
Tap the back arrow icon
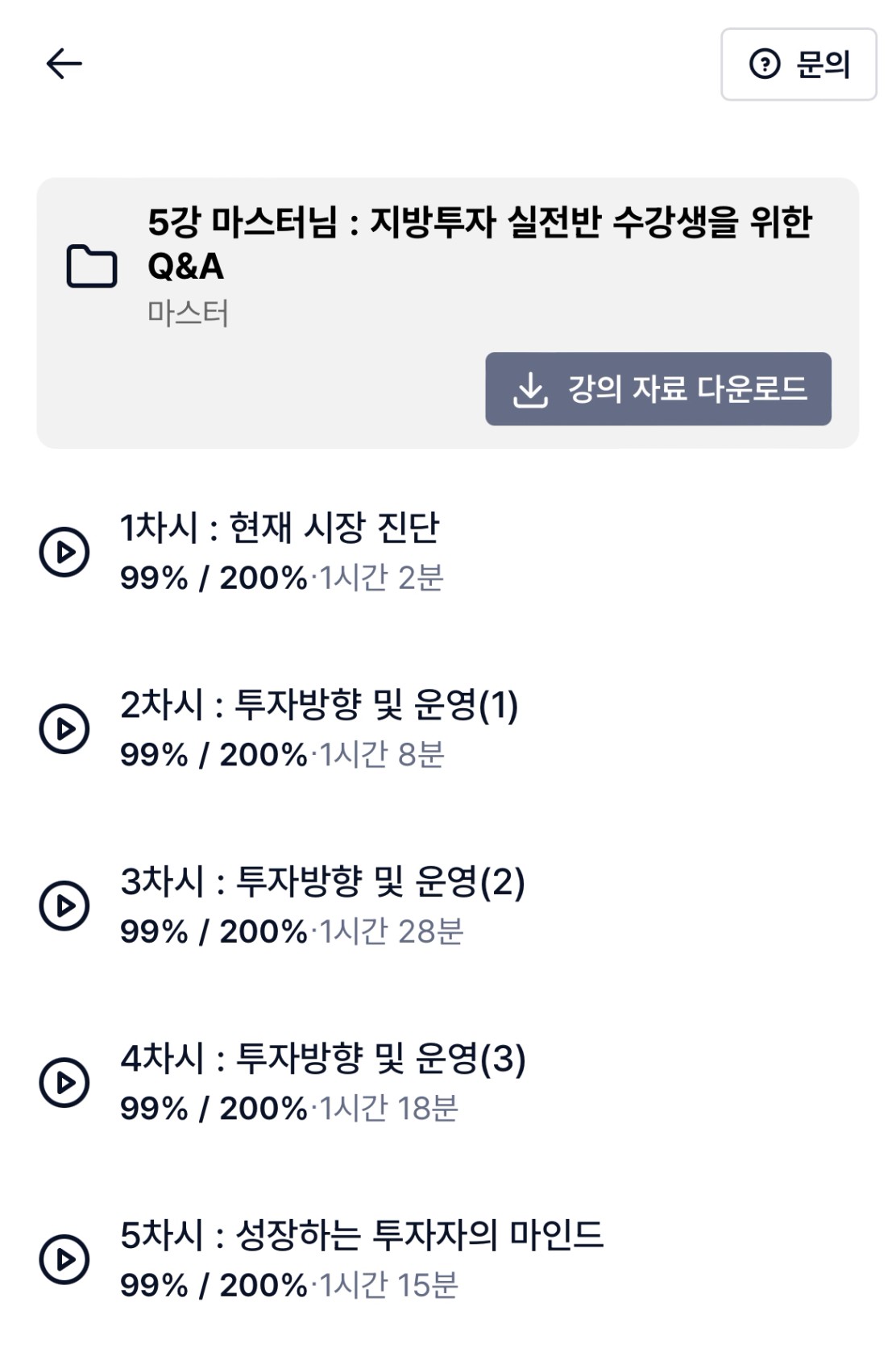(x=64, y=64)
